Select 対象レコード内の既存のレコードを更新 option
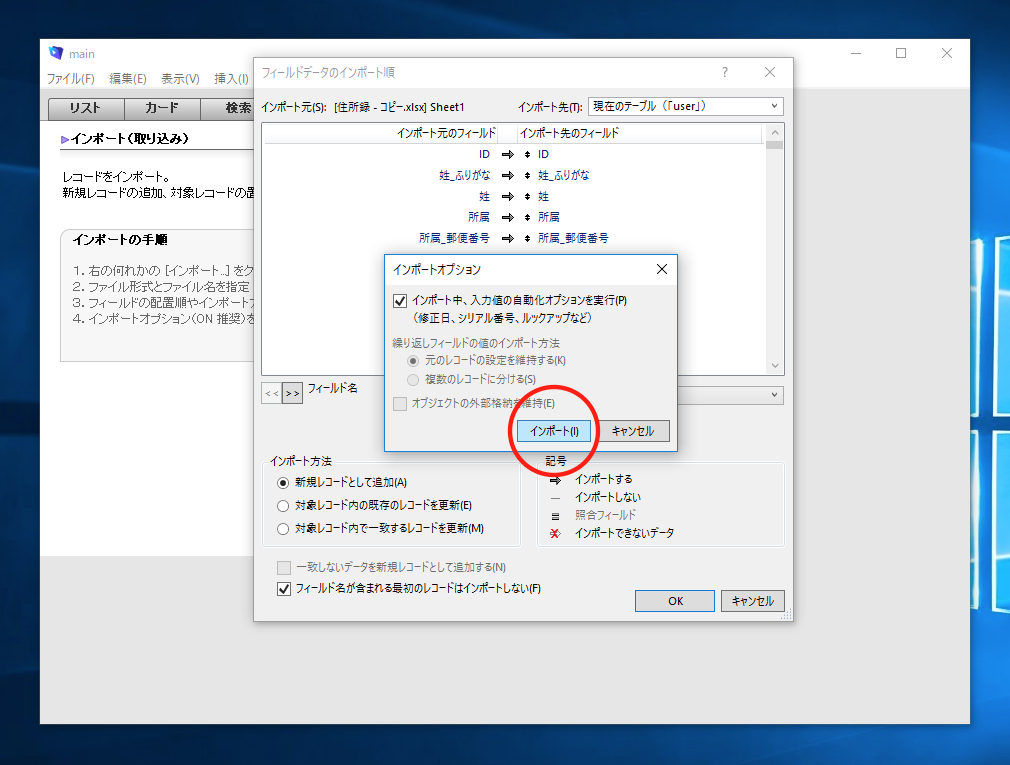1010x765 pixels. tap(283, 506)
